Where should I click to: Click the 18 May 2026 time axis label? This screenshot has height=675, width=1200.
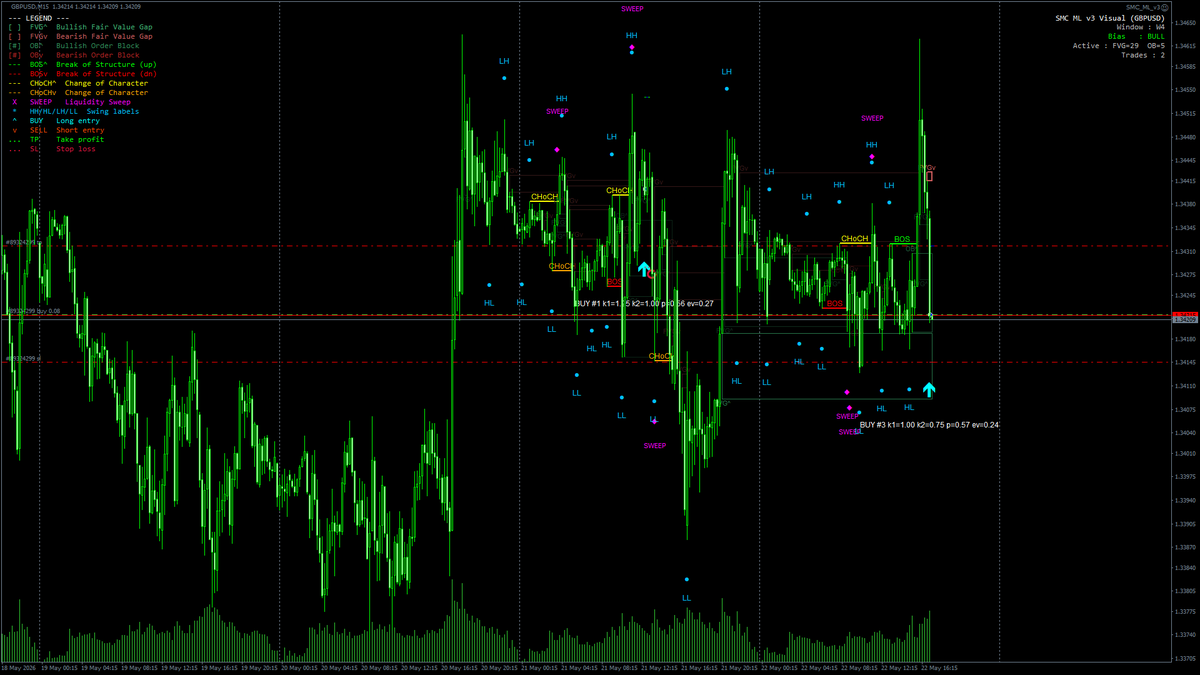18,667
